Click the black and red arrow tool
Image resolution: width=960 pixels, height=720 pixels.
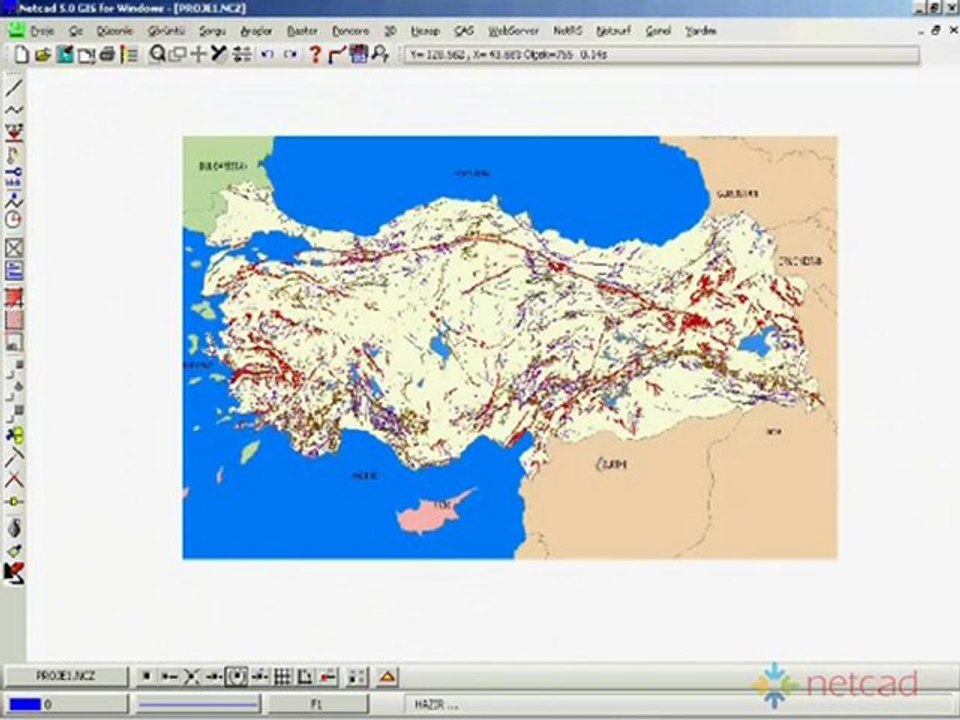click(x=14, y=574)
